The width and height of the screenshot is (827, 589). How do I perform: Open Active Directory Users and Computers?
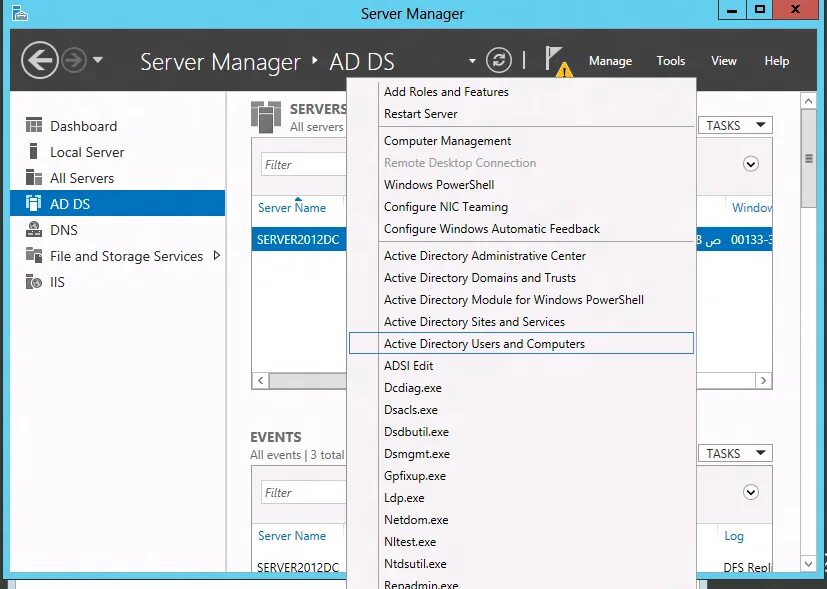(x=521, y=344)
